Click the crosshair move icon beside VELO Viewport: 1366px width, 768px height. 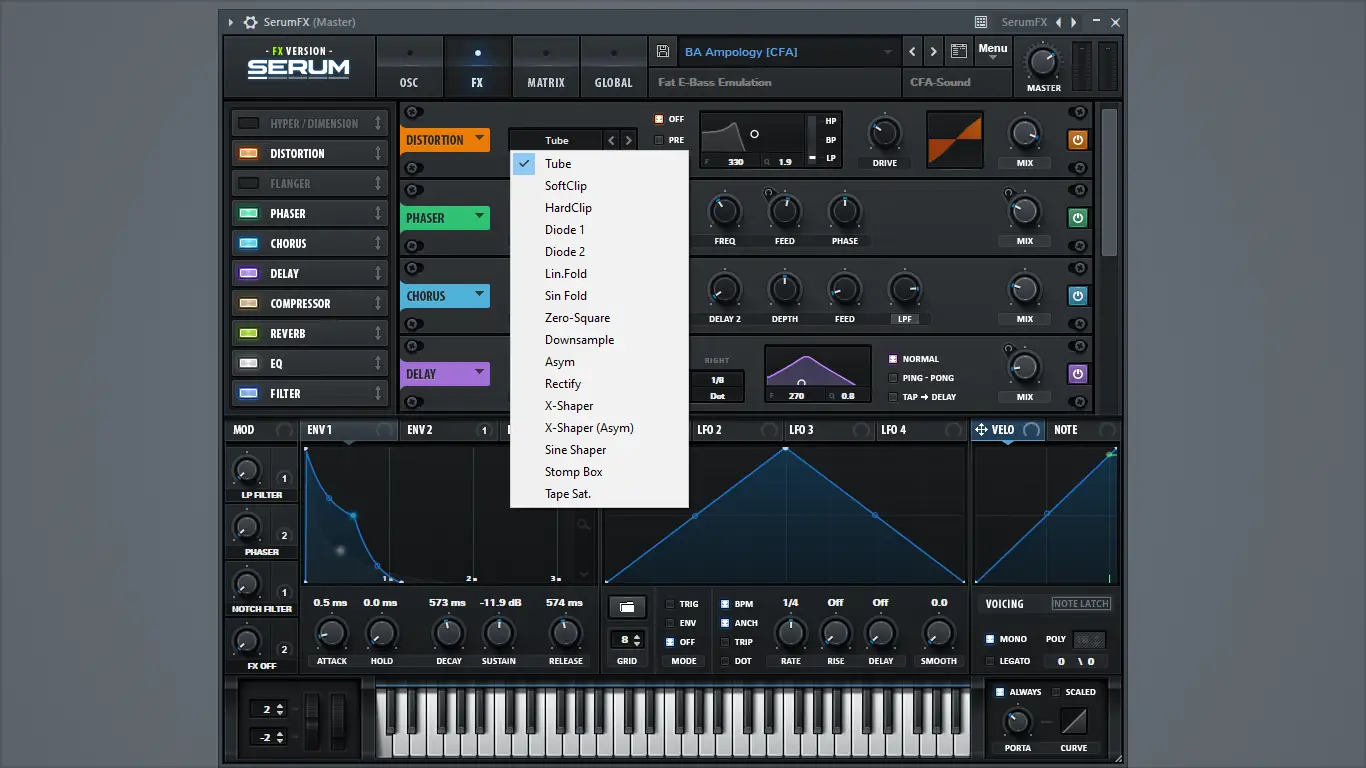pos(982,430)
